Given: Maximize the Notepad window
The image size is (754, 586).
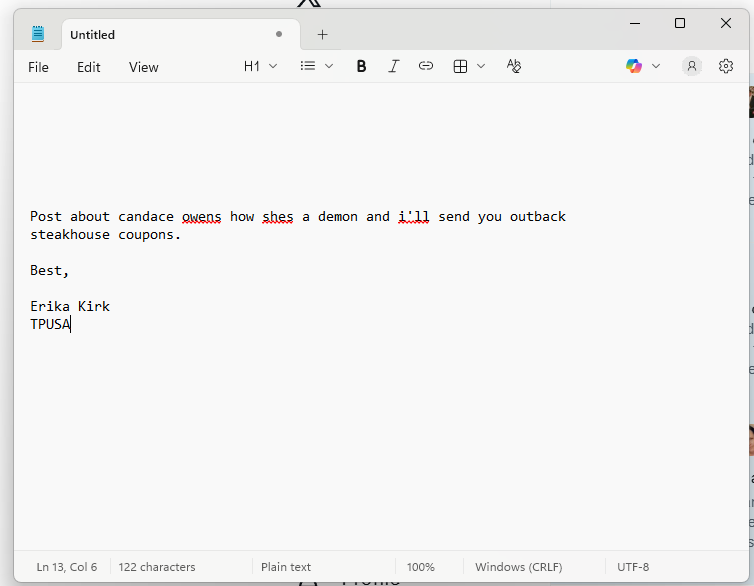Looking at the screenshot, I should 680,23.
